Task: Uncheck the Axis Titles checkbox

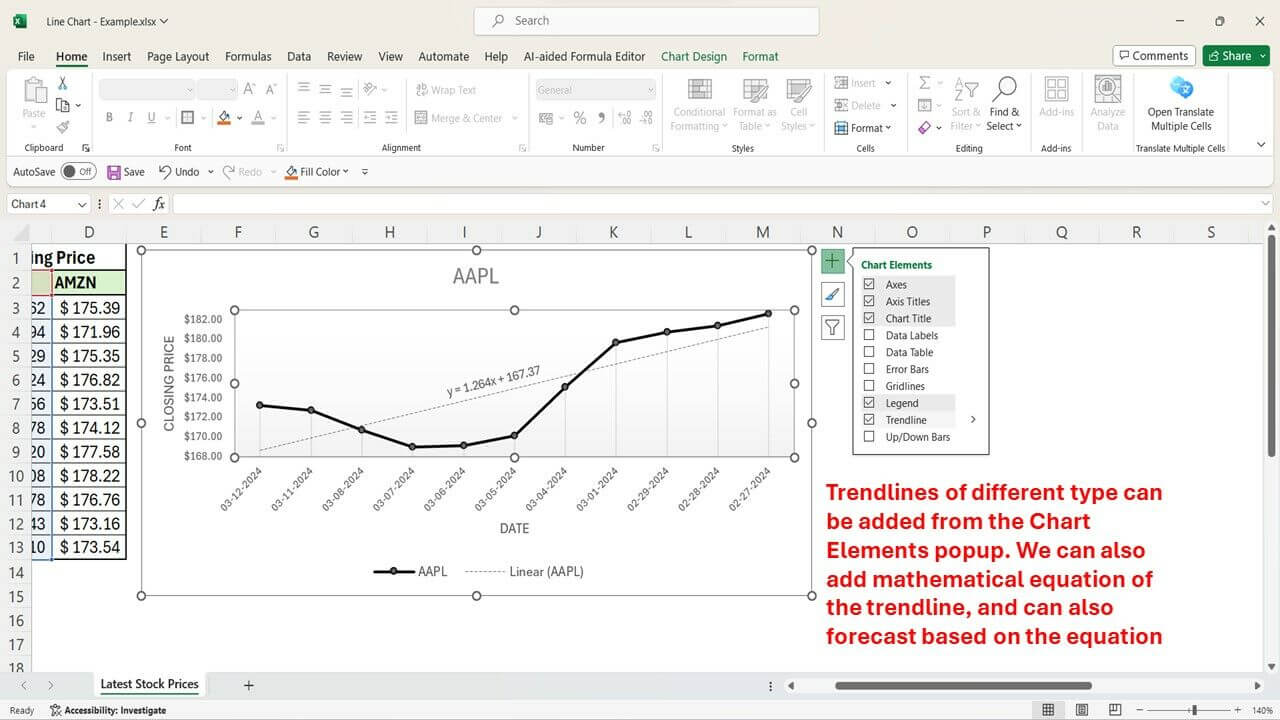Action: tap(869, 301)
